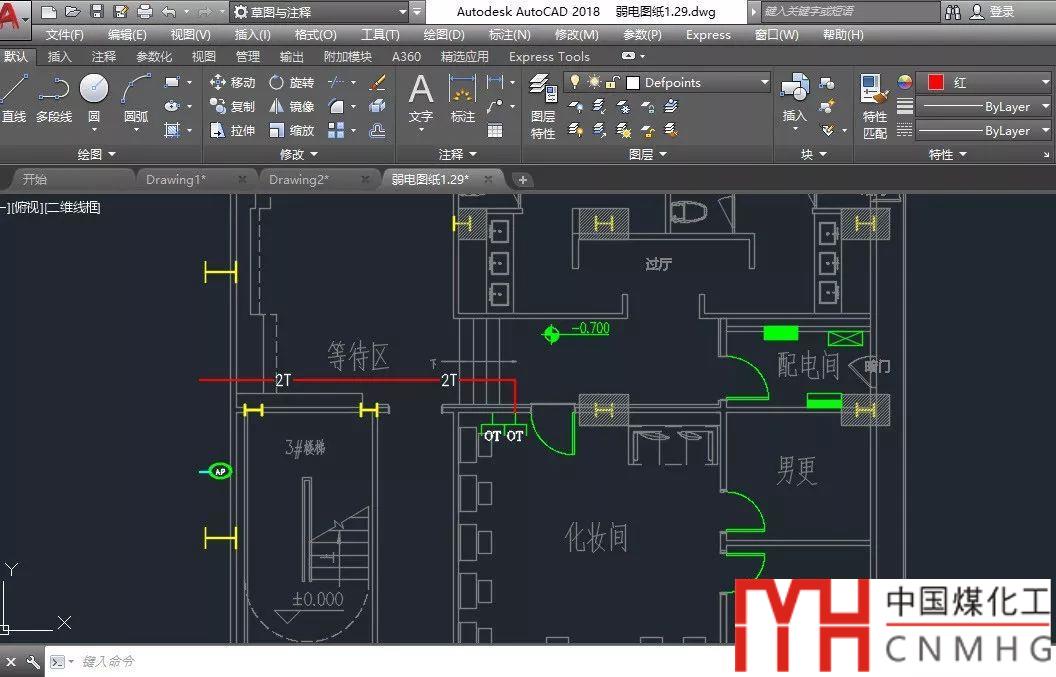This screenshot has height=677, width=1056.
Task: Open the Defpoints layer dropdown
Action: coord(765,82)
